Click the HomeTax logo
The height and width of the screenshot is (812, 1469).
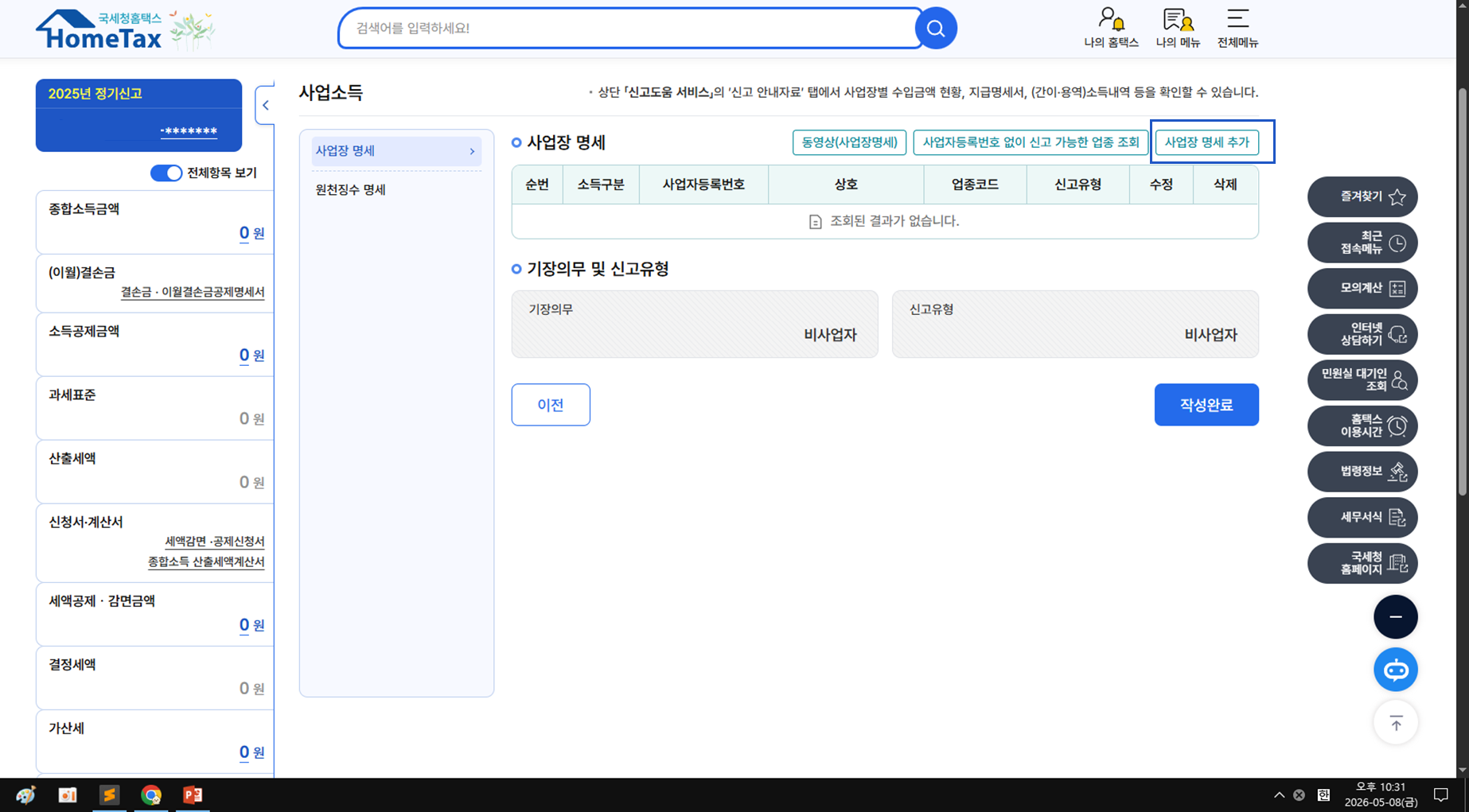coord(99,29)
